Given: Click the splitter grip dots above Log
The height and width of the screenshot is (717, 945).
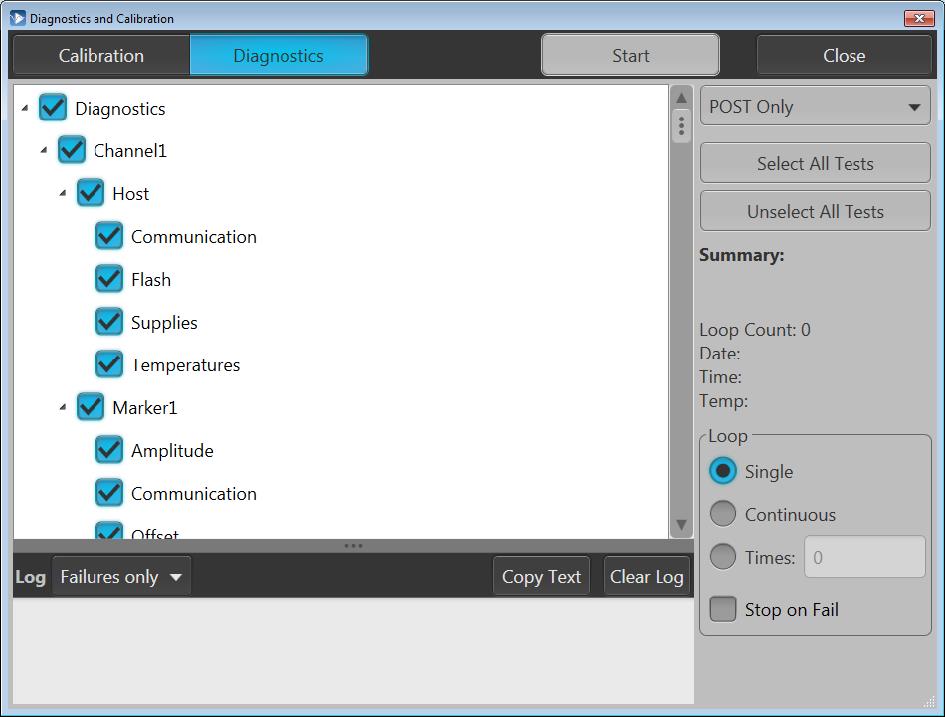Looking at the screenshot, I should click(353, 546).
